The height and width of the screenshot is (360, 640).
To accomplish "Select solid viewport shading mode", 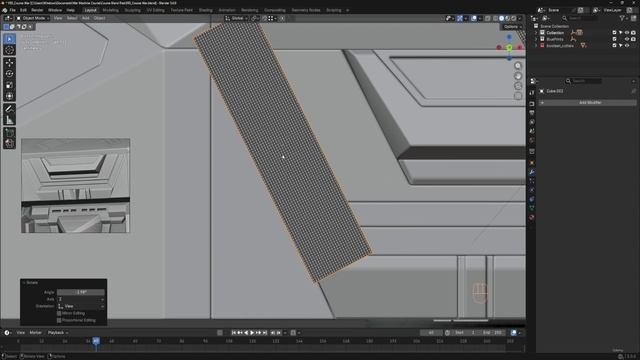I will [502, 18].
